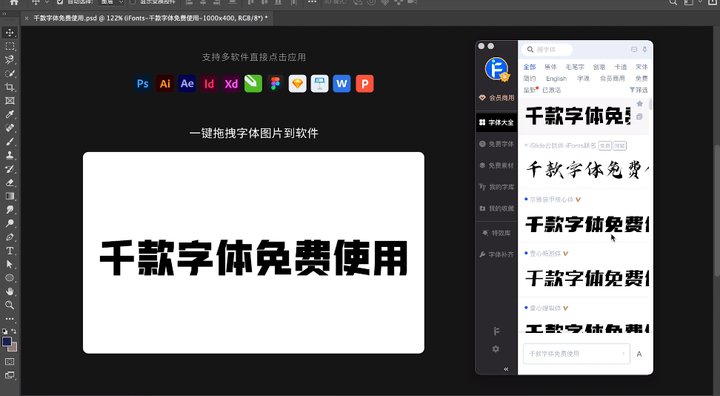Image resolution: width=720 pixels, height=396 pixels.
Task: Show 已激活 activated fonts
Action: click(x=551, y=90)
